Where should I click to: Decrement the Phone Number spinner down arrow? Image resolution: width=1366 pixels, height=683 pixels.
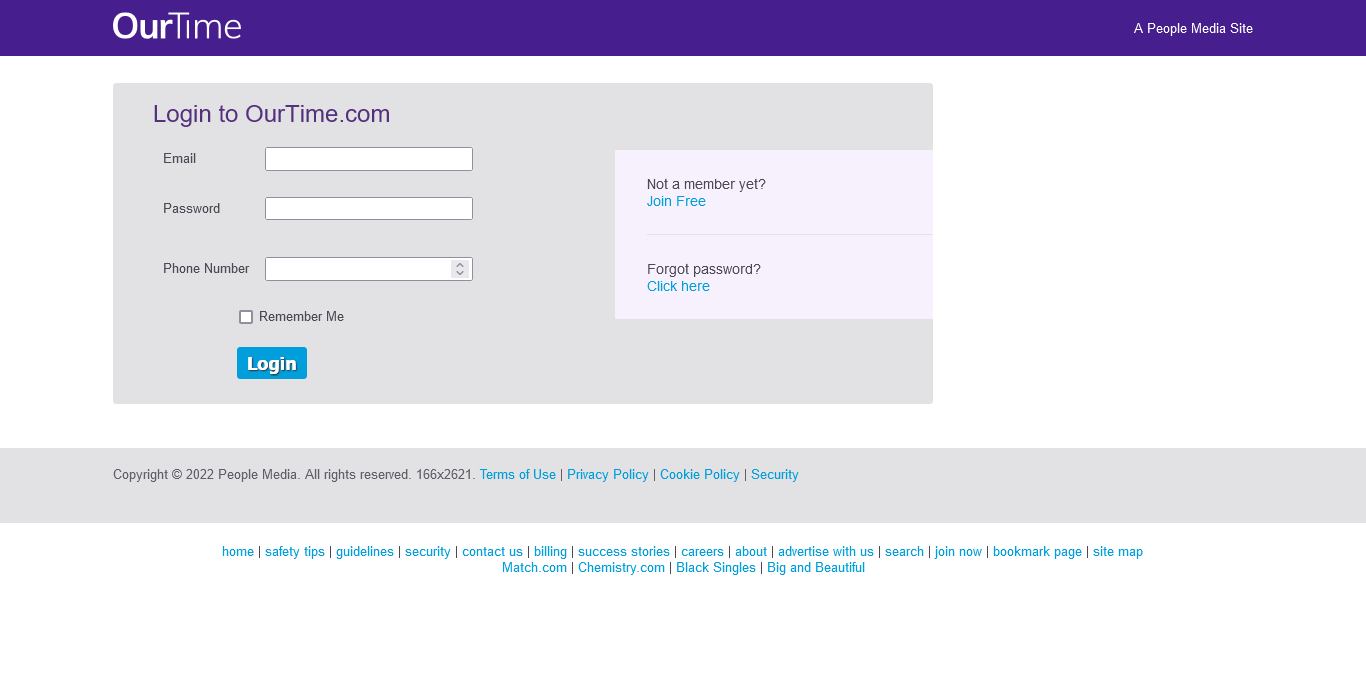click(460, 273)
